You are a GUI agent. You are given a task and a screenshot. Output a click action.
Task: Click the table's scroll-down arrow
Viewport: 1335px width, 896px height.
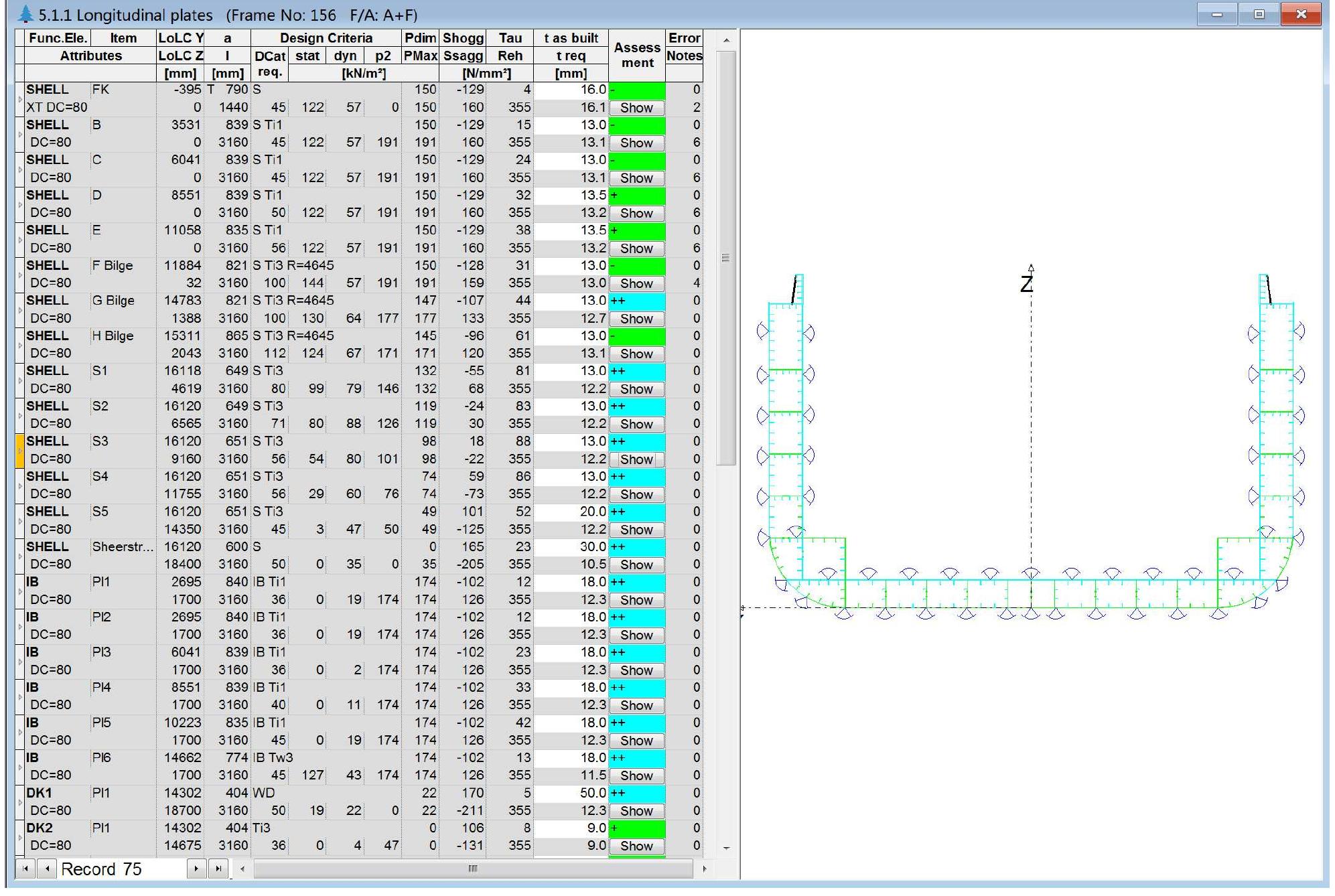(726, 848)
